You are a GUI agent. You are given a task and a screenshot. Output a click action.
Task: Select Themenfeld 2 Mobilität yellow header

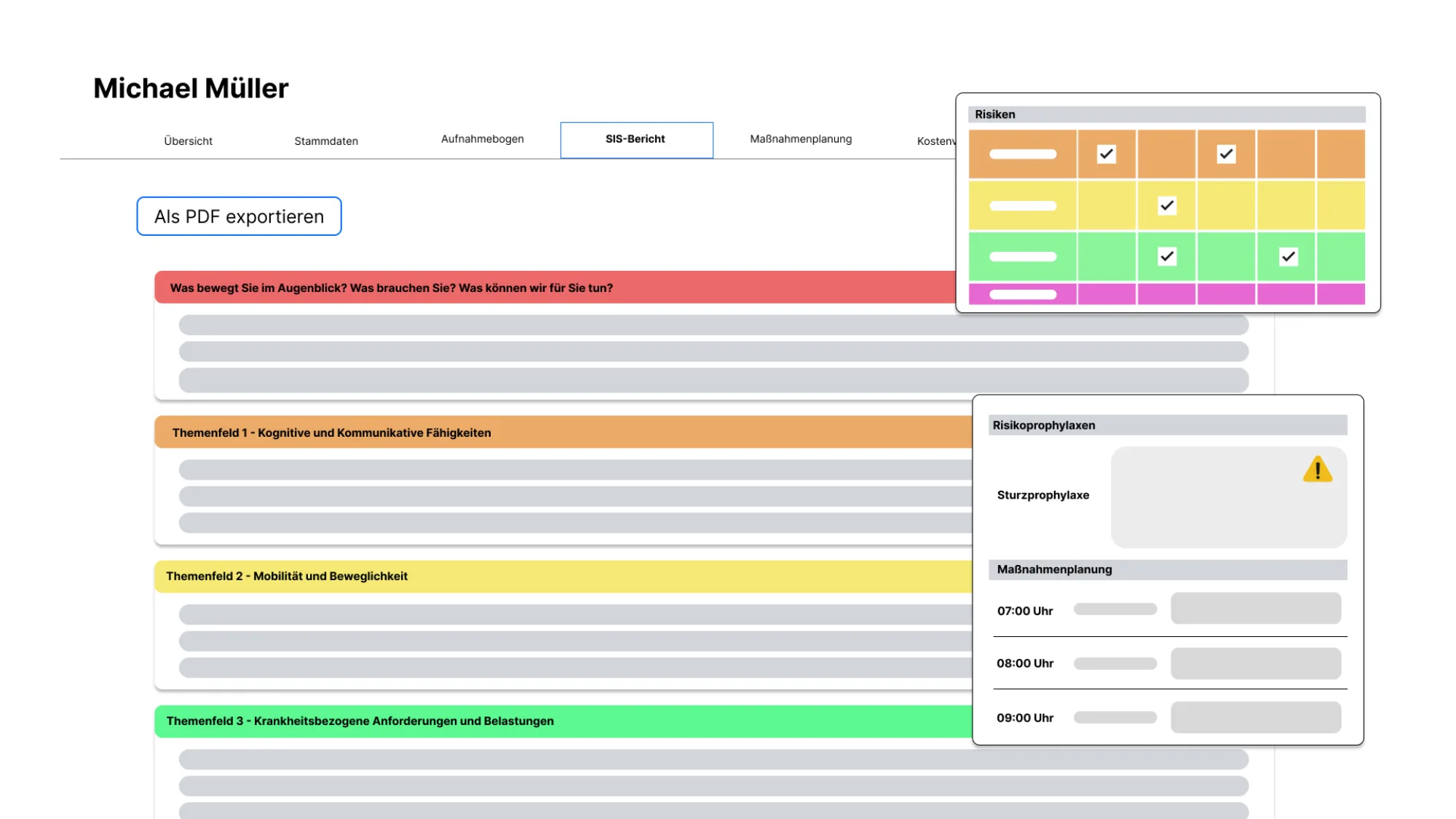pos(563,577)
